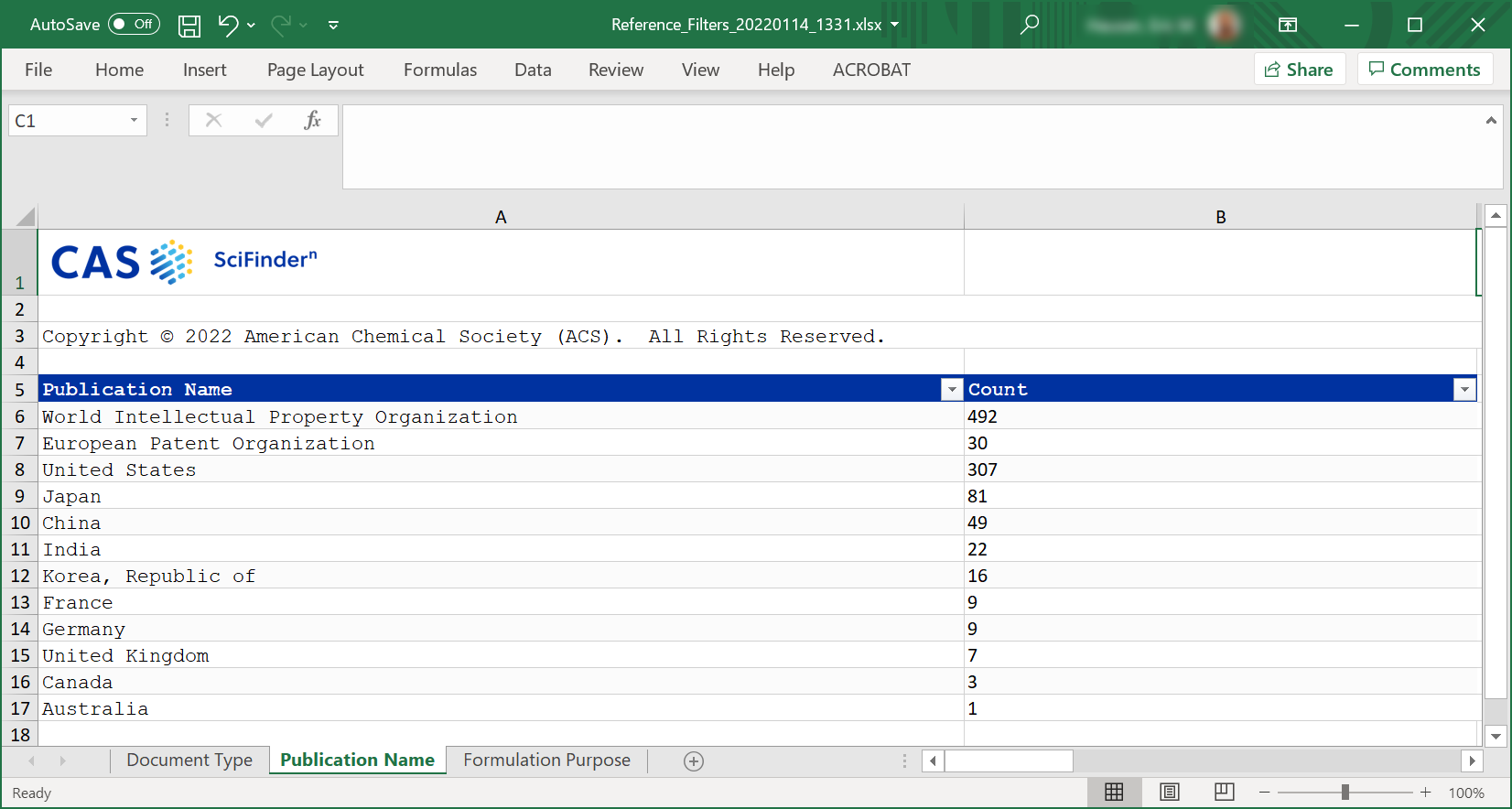Open Ribbon Display Options icon
1512x809 pixels.
pyautogui.click(x=1288, y=25)
